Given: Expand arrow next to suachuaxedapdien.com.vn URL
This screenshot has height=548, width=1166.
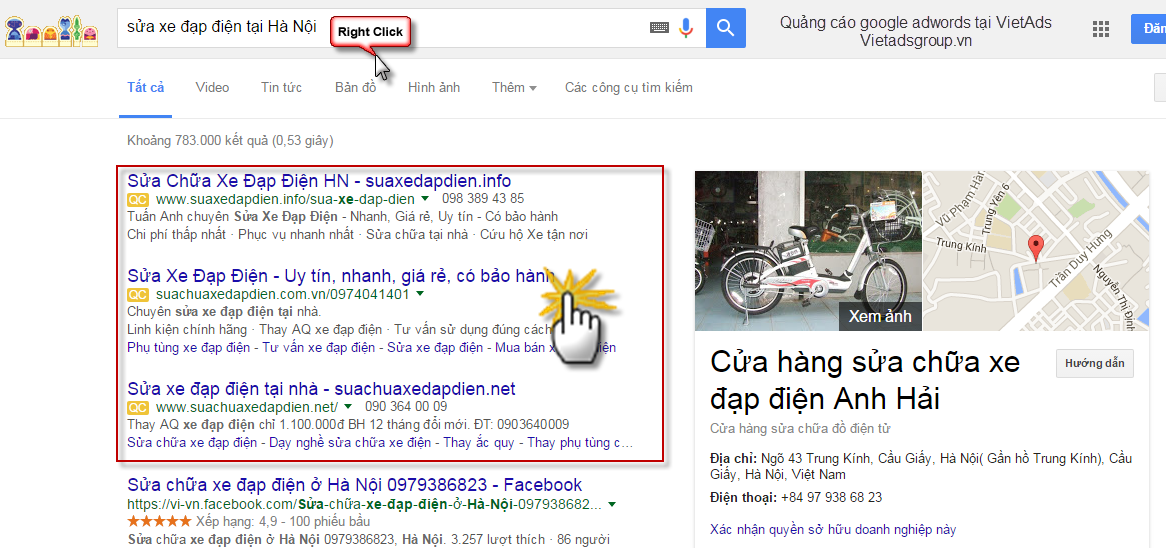Looking at the screenshot, I should (419, 294).
